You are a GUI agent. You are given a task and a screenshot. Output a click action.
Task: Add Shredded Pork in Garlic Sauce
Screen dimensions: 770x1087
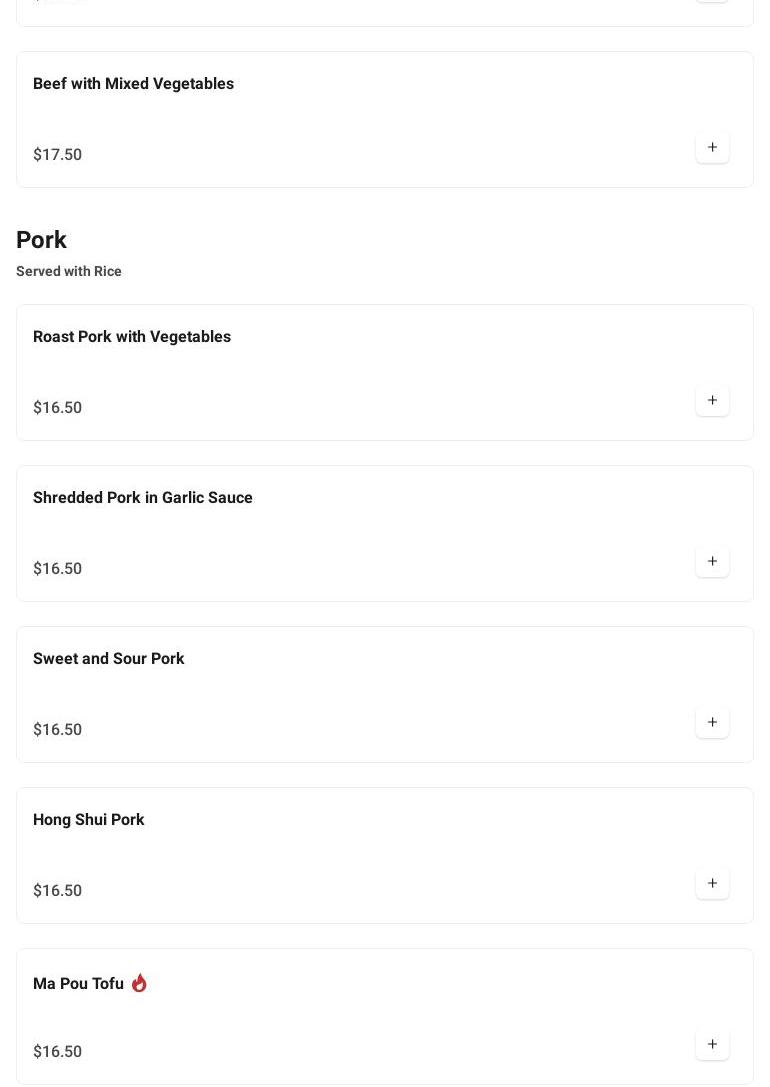click(712, 562)
